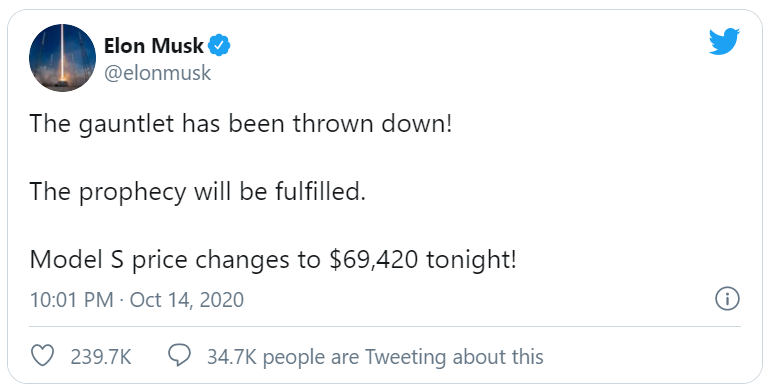Click the word "tonight!" in the tweet
Viewport: 771px width, 391px height.
tap(472, 260)
